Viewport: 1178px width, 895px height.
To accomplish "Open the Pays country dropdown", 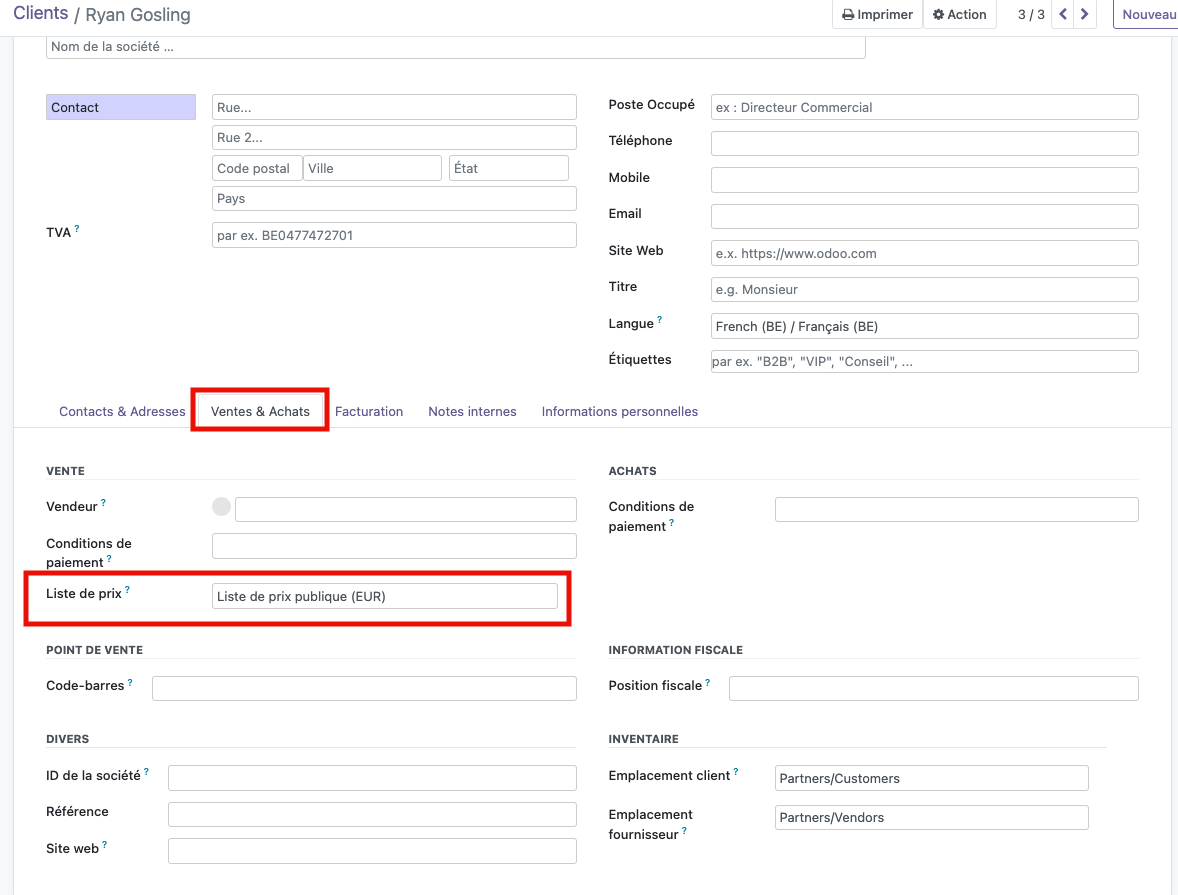I will [394, 199].
